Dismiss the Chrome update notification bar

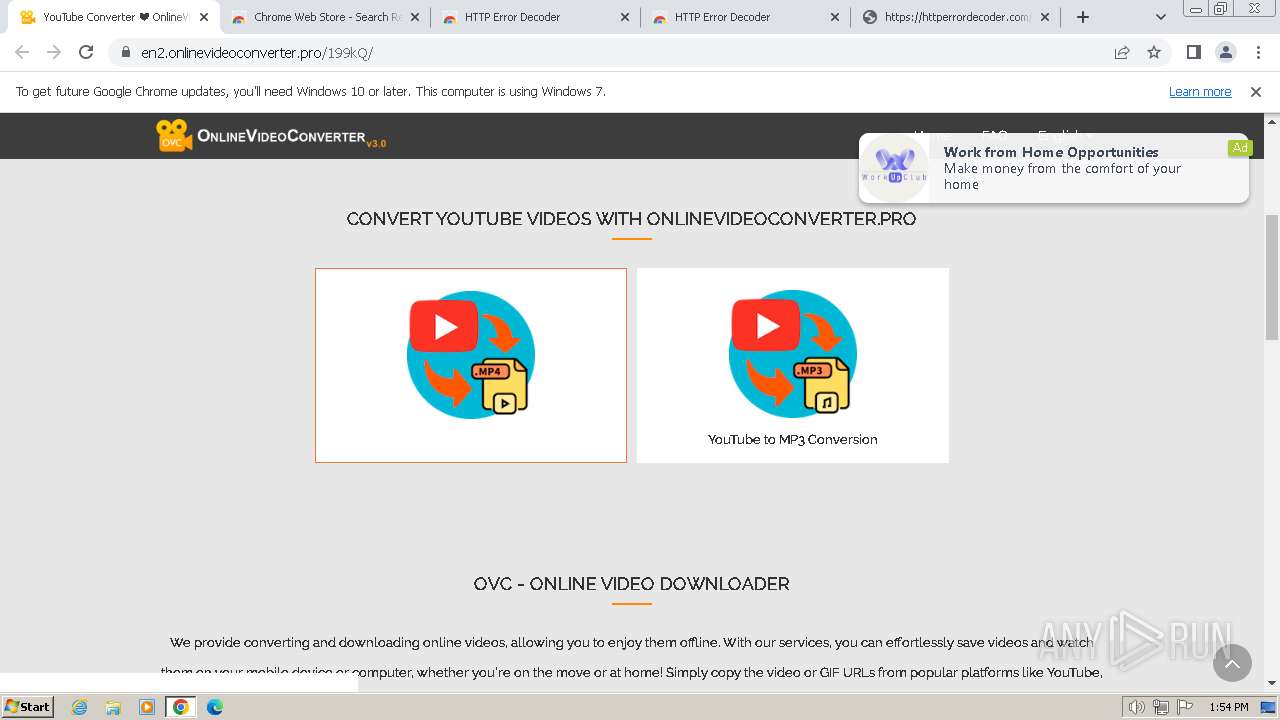pos(1256,91)
